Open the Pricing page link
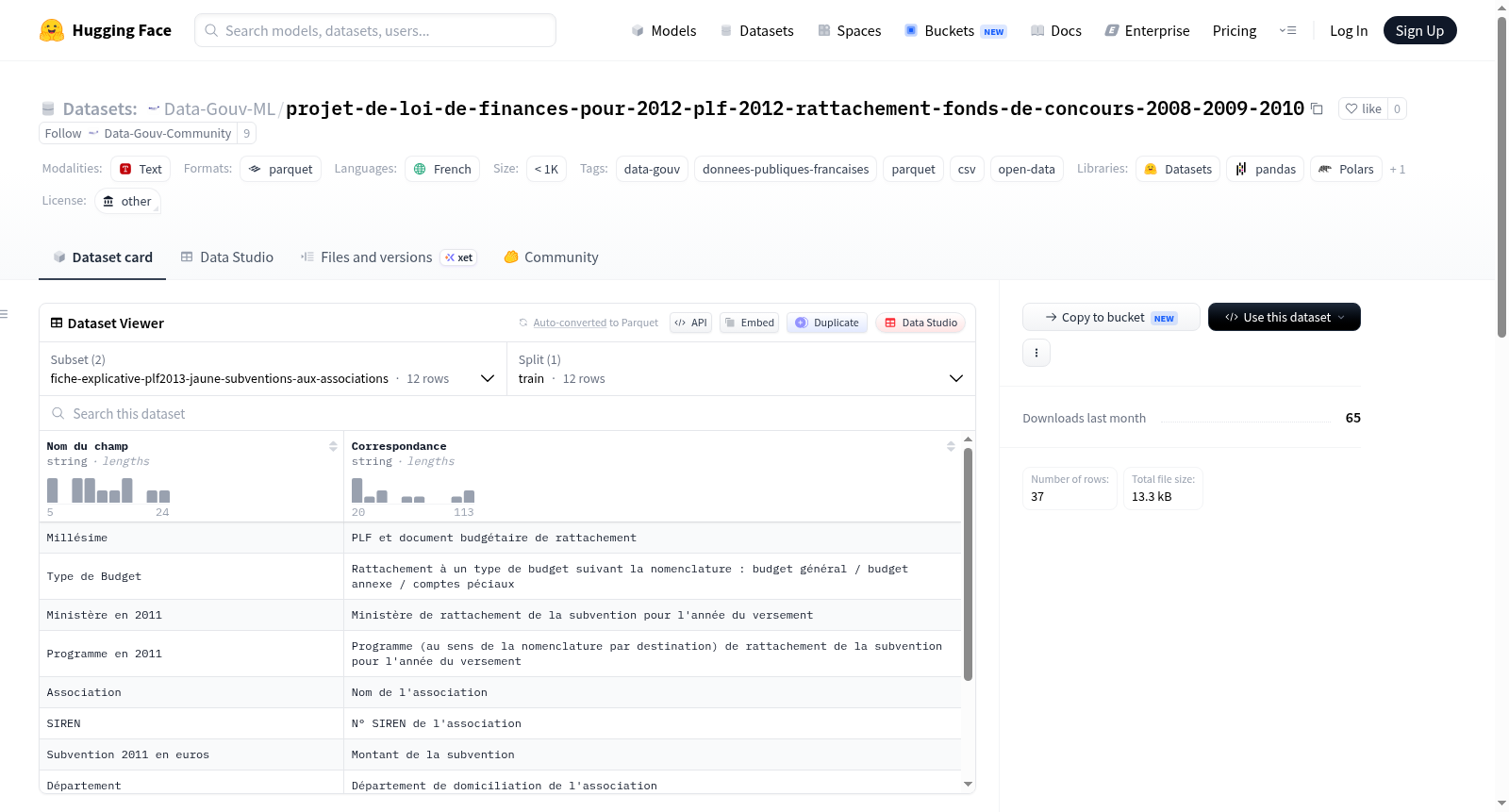Viewport: 1509px width, 812px height. [1235, 30]
